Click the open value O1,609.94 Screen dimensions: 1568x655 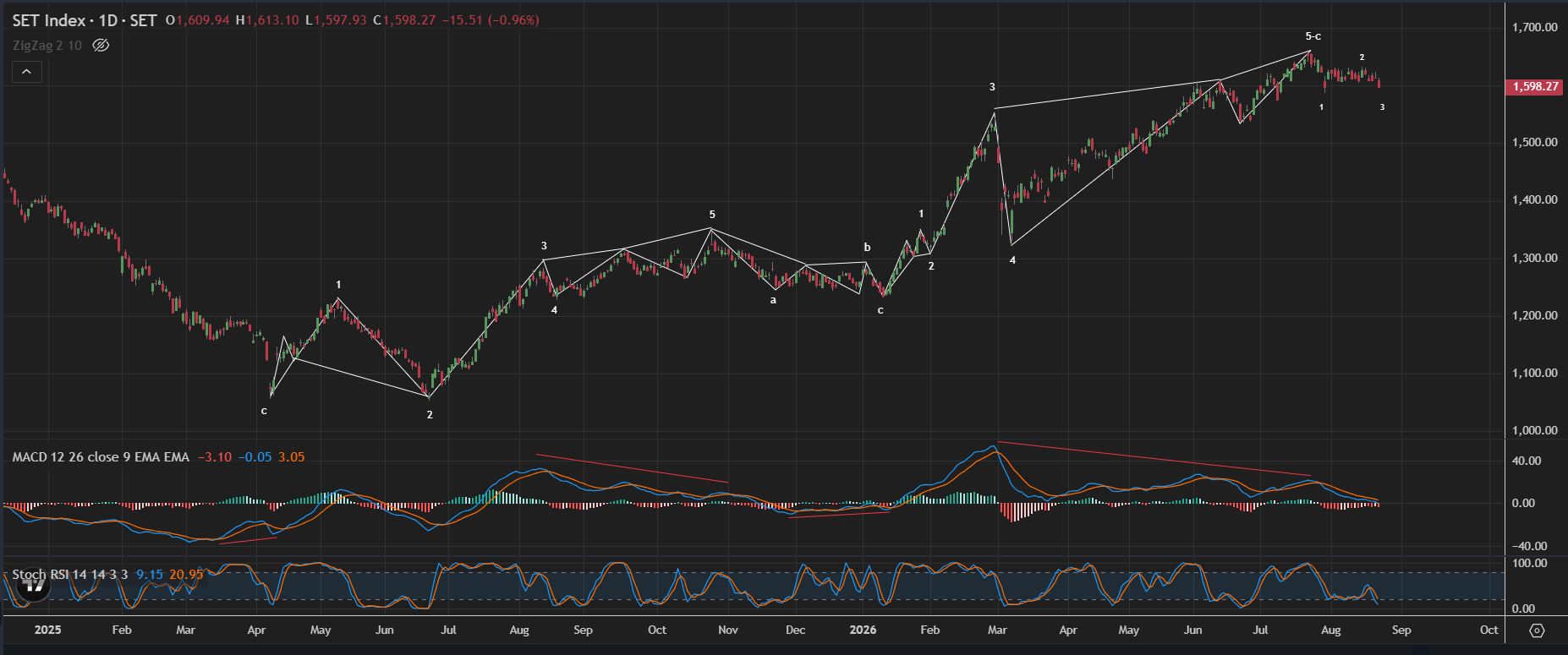tap(198, 20)
